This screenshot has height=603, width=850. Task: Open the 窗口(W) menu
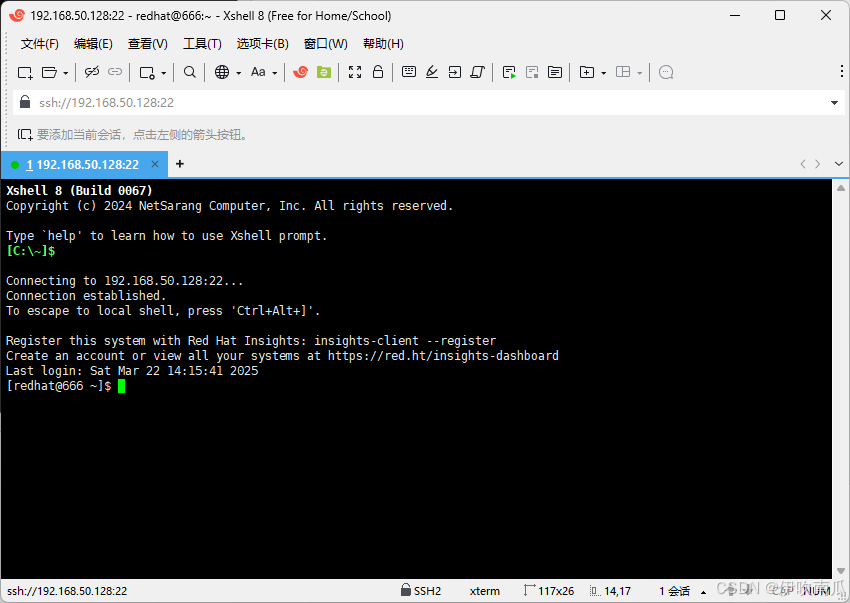[325, 44]
